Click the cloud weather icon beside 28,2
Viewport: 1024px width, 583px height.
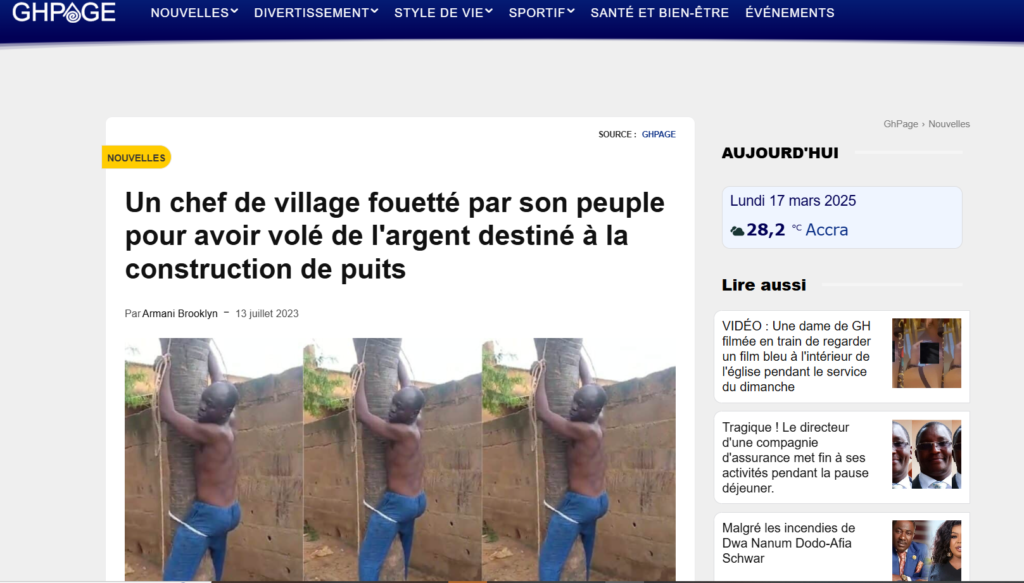click(737, 230)
